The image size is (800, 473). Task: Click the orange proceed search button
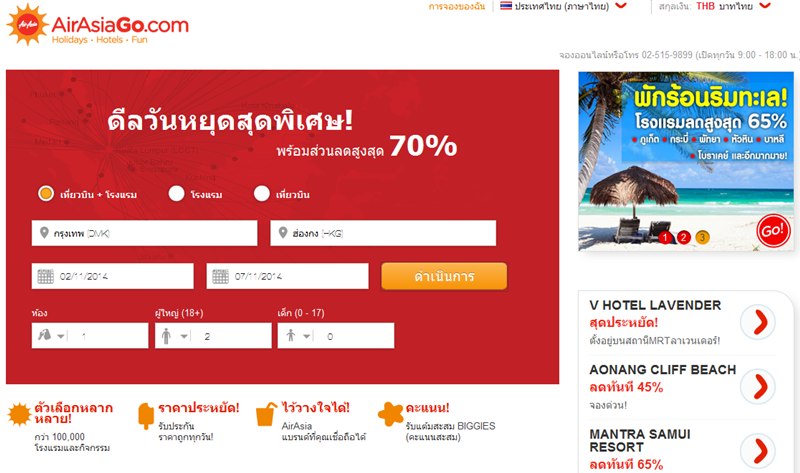click(444, 276)
